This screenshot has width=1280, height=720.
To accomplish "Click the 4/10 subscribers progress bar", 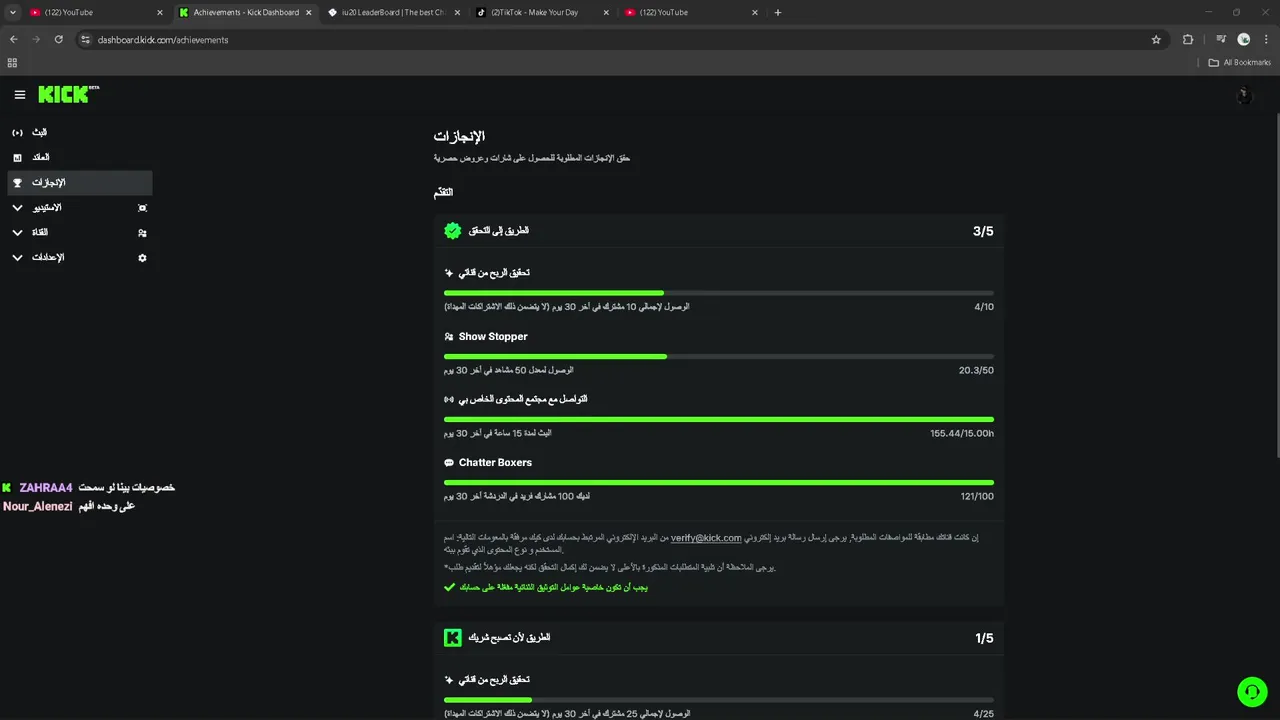I will [x=719, y=293].
